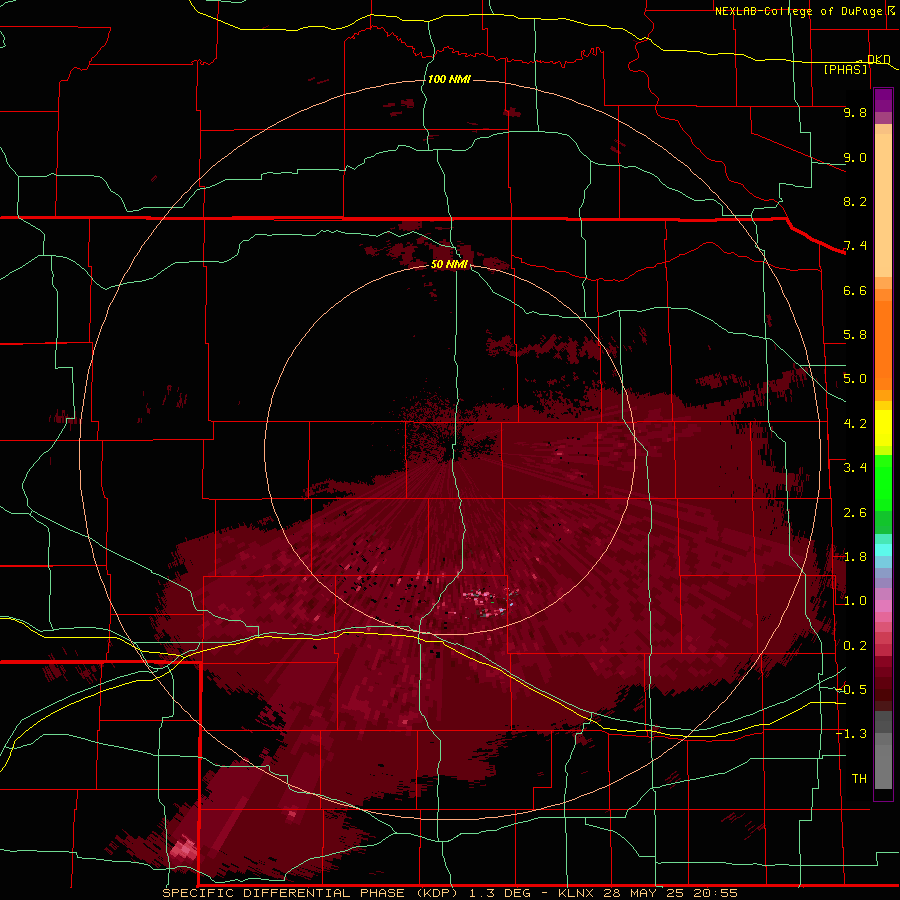Click the 1.0 value on the legend
This screenshot has height=900, width=900.
click(x=855, y=601)
